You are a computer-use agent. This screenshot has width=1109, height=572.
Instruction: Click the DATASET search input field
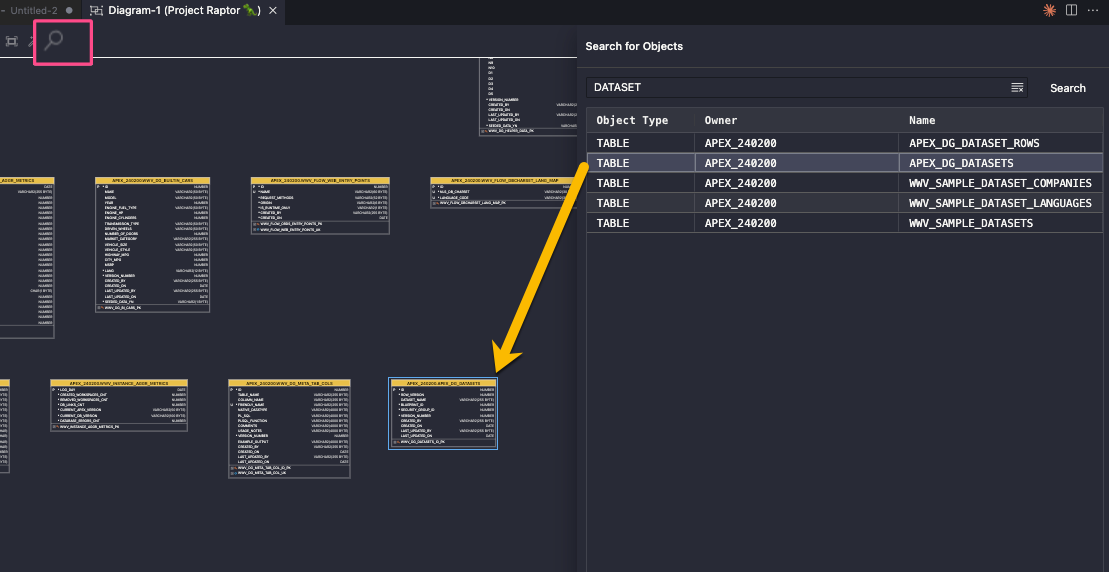[795, 88]
